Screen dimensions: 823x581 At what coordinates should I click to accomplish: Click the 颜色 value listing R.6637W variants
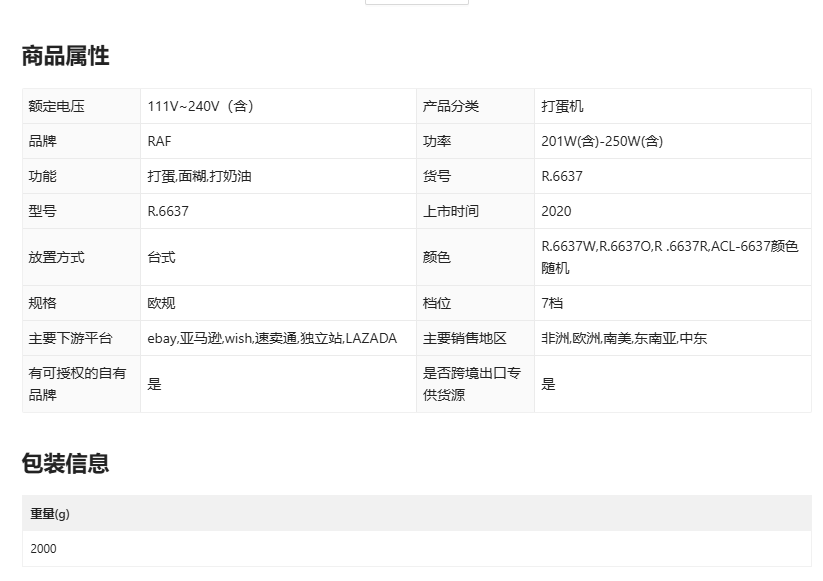669,257
